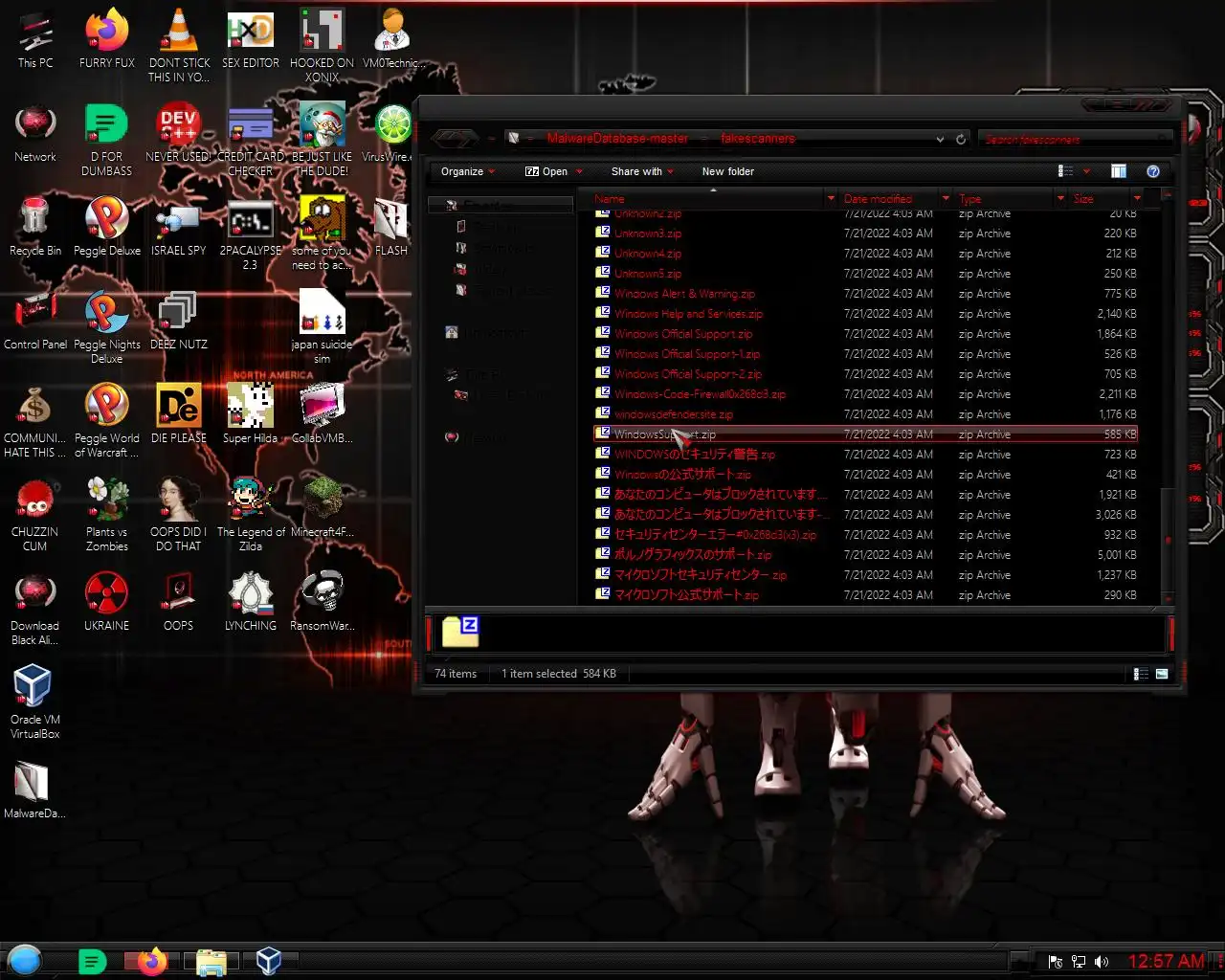Expand the address bar history dropdown
Screen dimensions: 1225x980
[941, 139]
